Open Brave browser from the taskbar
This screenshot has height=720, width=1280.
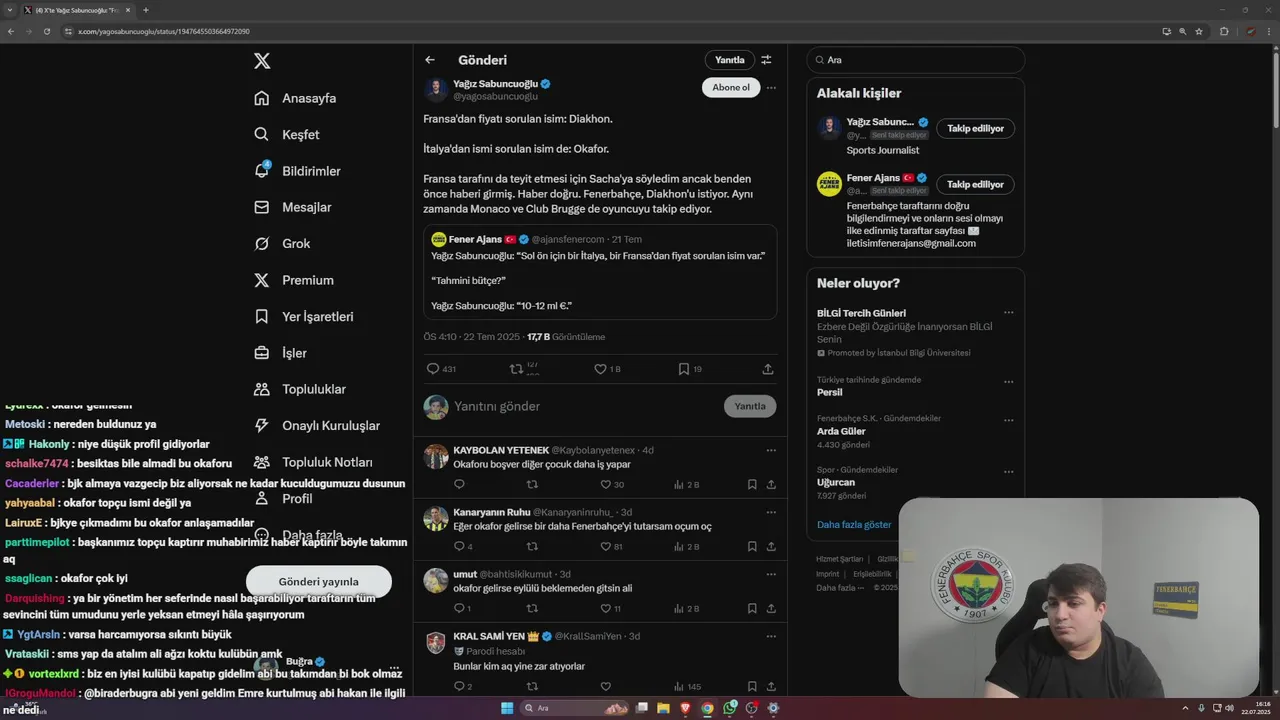tap(685, 708)
